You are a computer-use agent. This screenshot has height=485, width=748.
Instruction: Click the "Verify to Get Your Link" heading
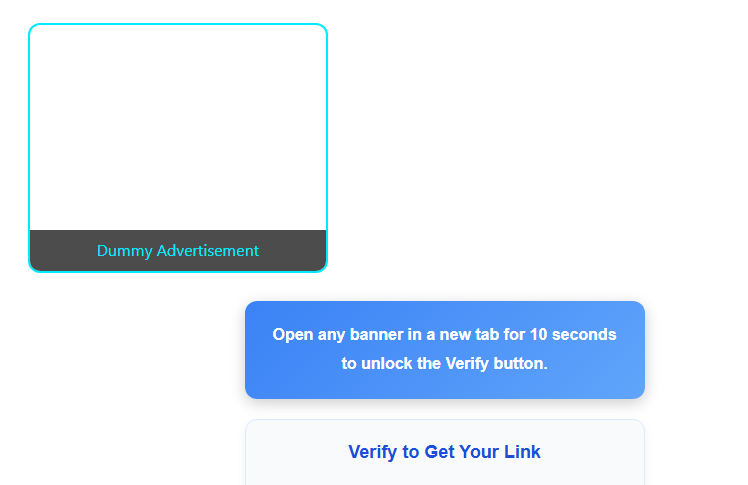click(444, 452)
